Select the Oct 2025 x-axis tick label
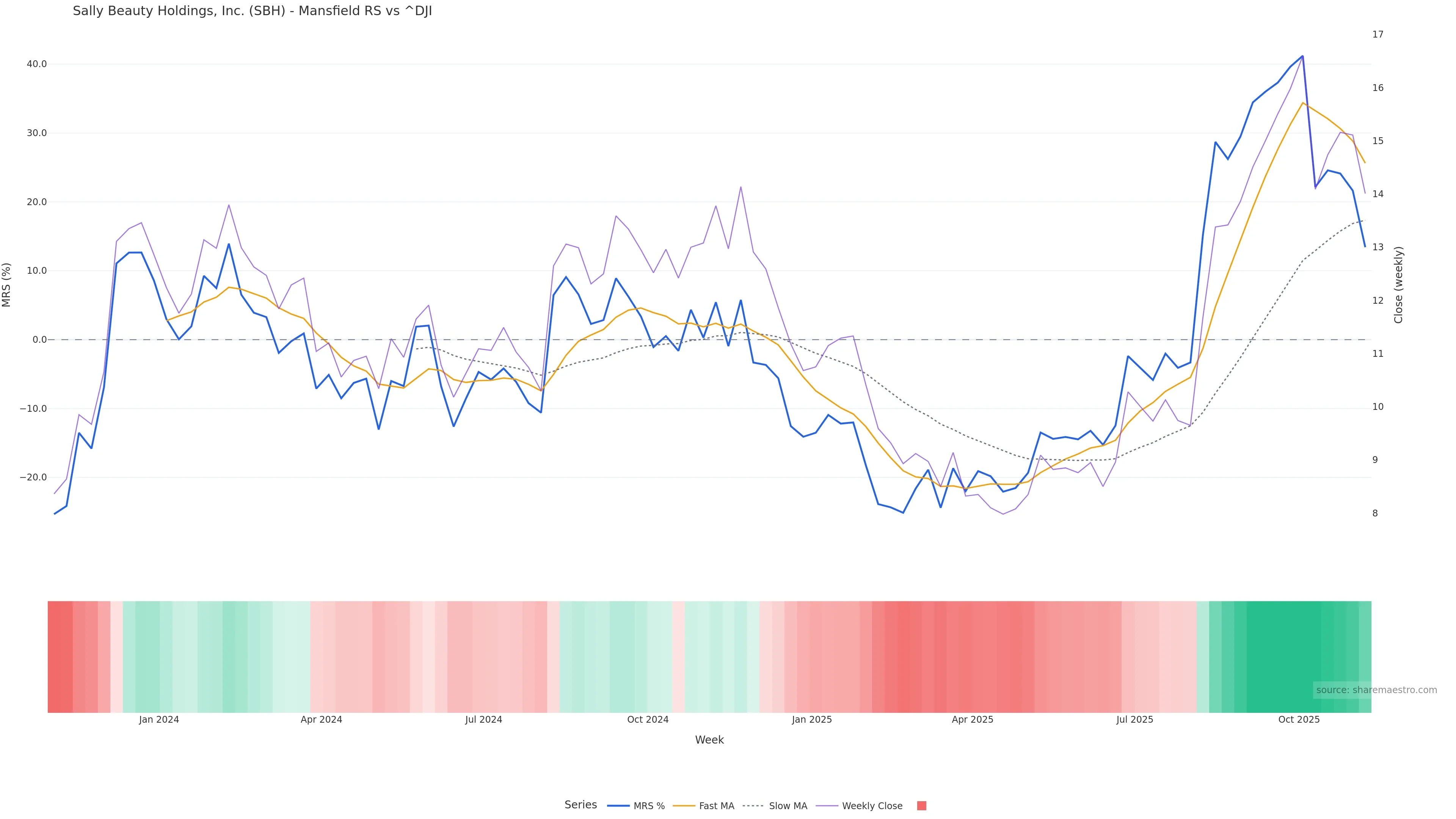This screenshot has width=1456, height=819. click(x=1299, y=720)
